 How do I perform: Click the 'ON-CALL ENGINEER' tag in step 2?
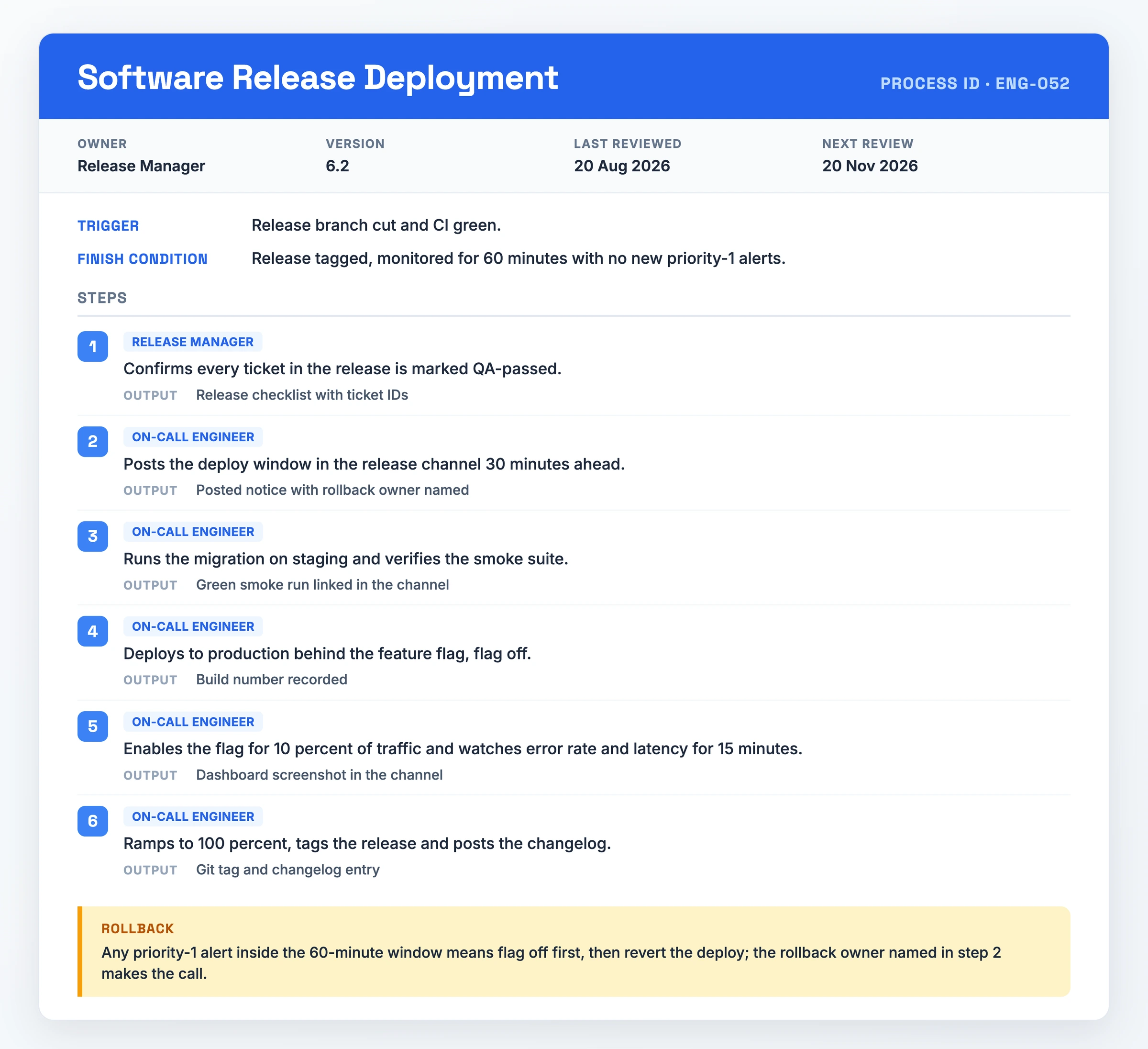193,437
